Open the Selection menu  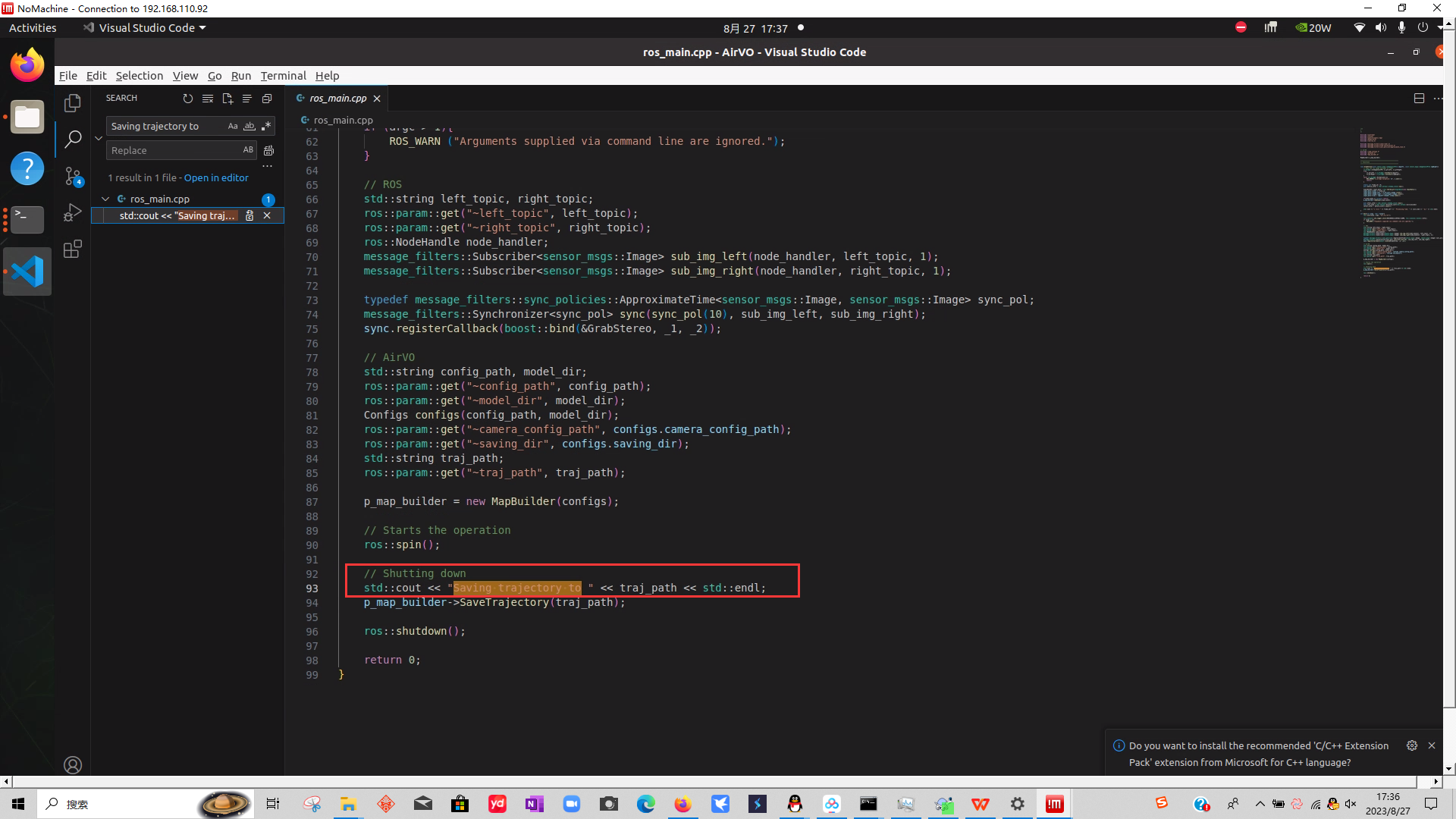(x=139, y=76)
